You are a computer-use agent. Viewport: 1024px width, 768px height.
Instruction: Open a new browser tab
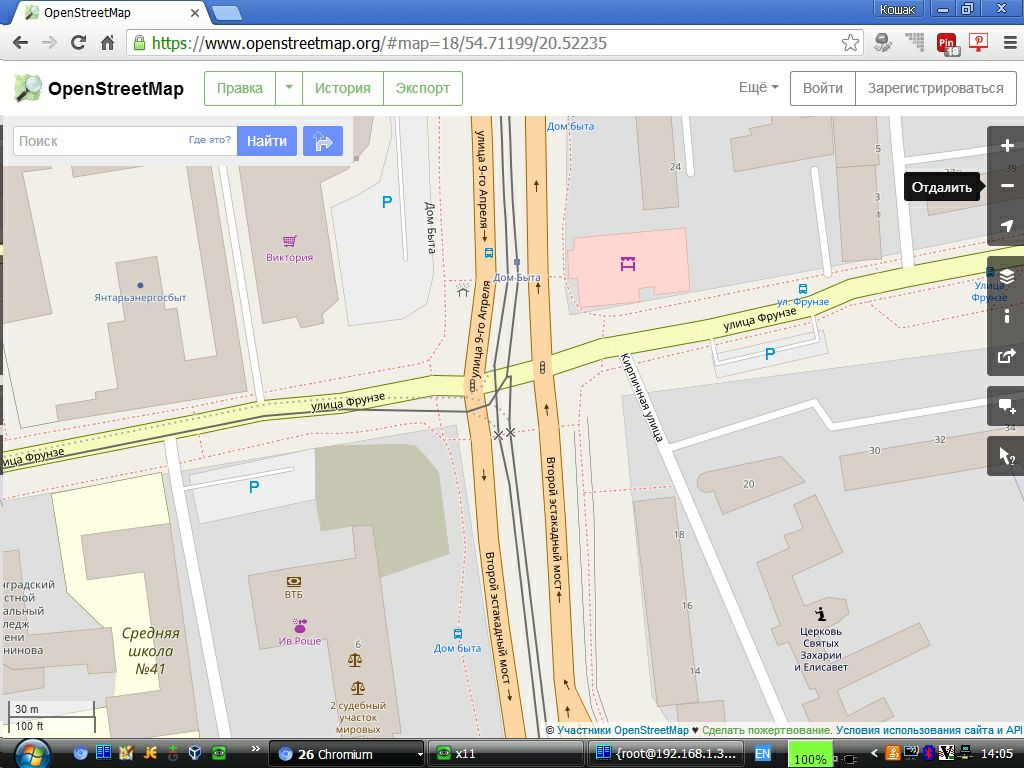click(x=227, y=13)
